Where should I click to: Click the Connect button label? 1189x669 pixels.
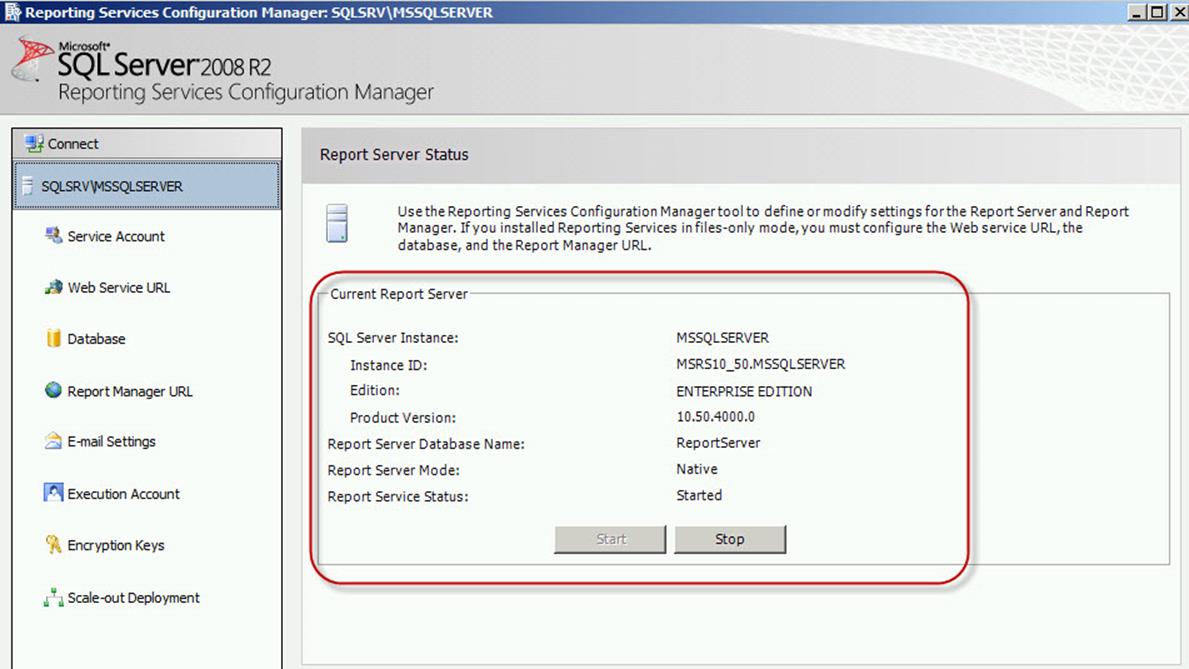click(73, 143)
